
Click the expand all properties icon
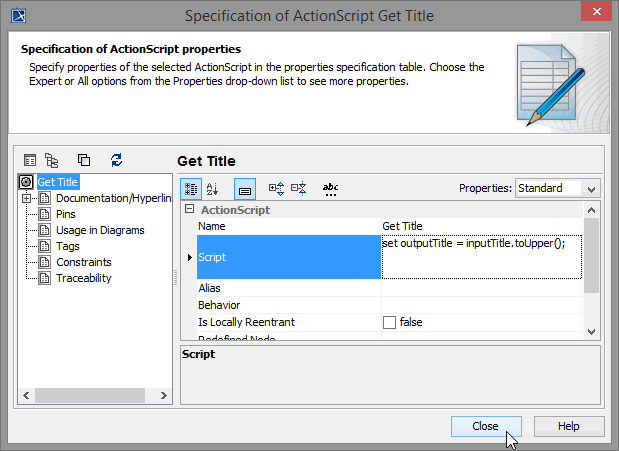point(277,188)
